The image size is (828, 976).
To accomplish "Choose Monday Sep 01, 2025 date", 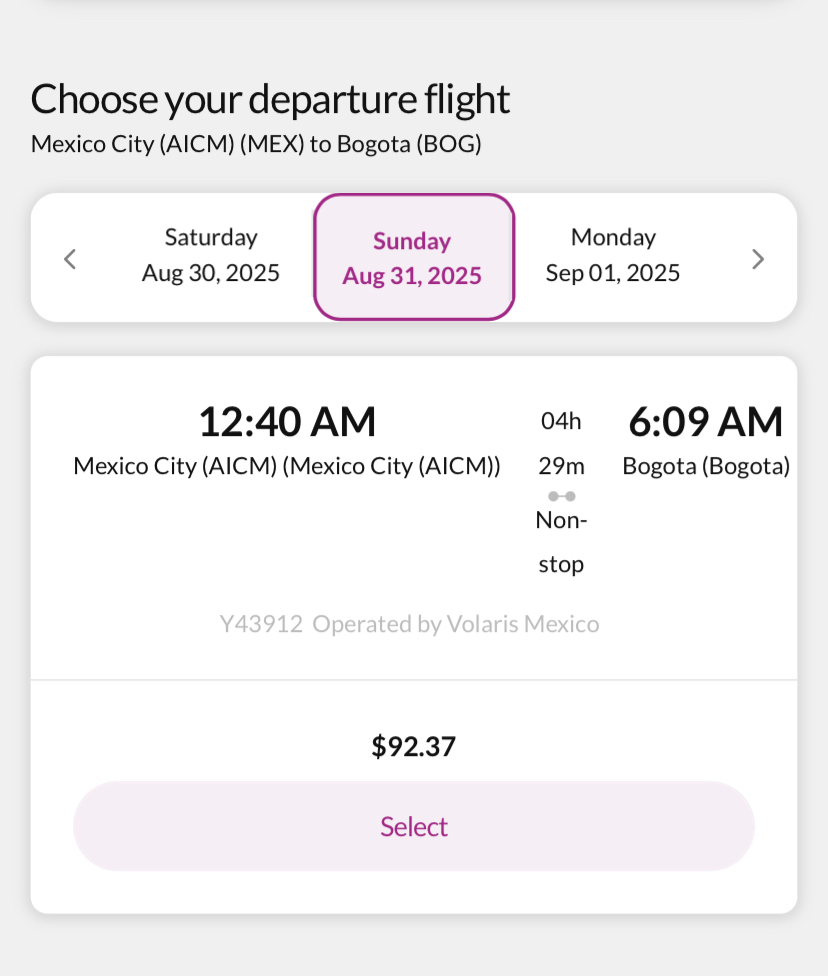I will coord(613,256).
